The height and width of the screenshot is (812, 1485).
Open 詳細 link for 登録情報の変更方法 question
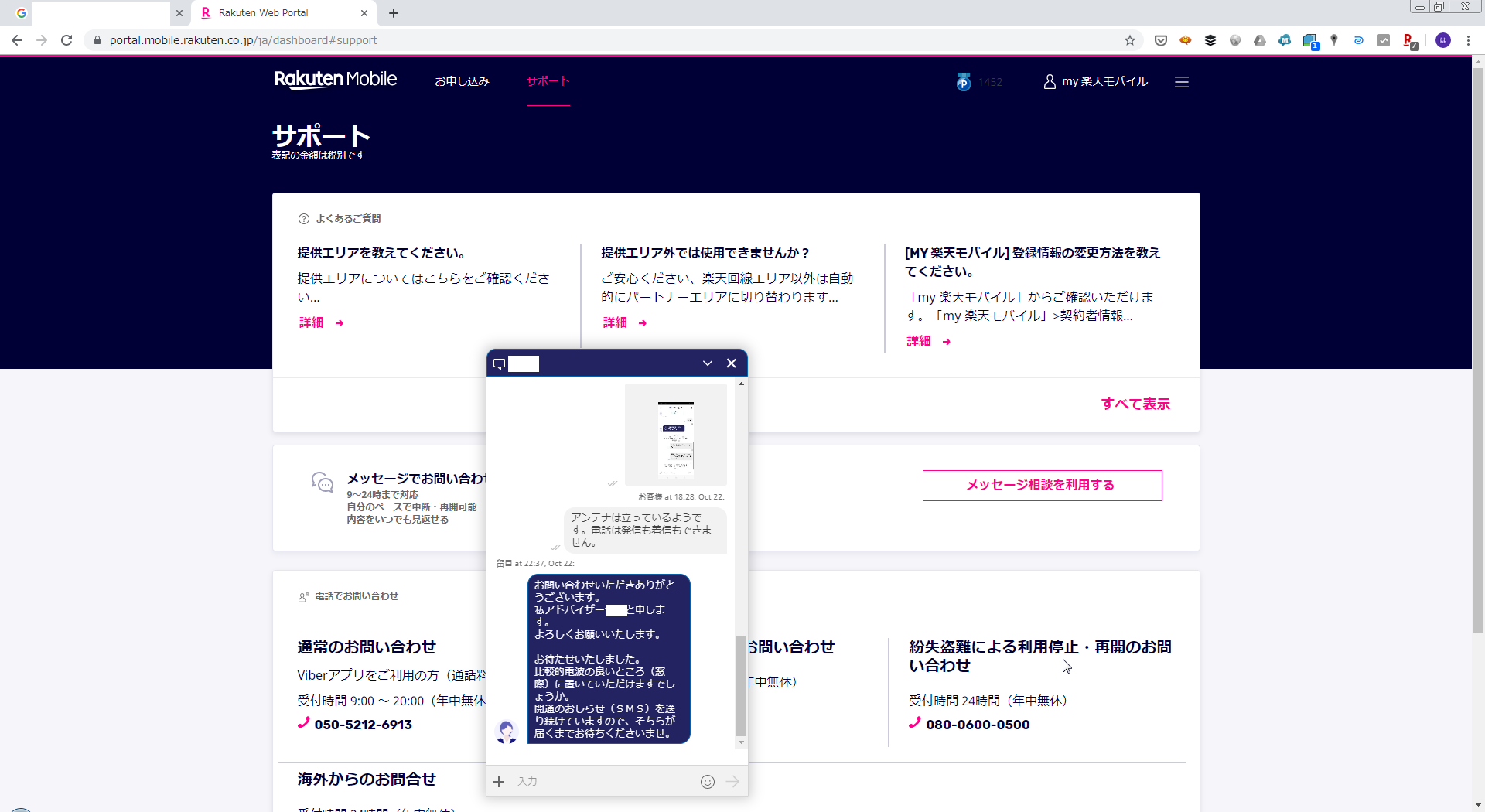tap(929, 341)
